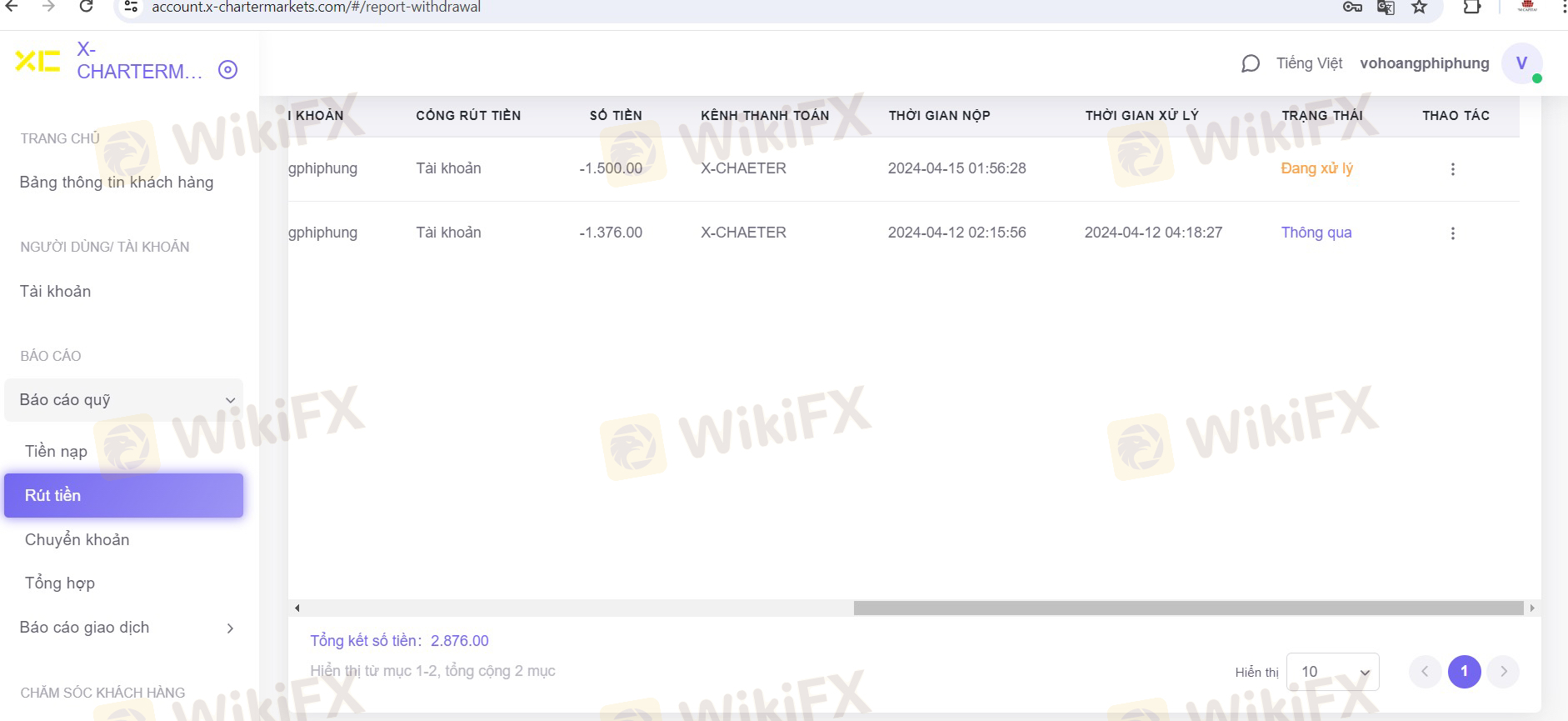Open actions menu for the Thông qua row
This screenshot has height=721, width=1568.
click(x=1452, y=233)
